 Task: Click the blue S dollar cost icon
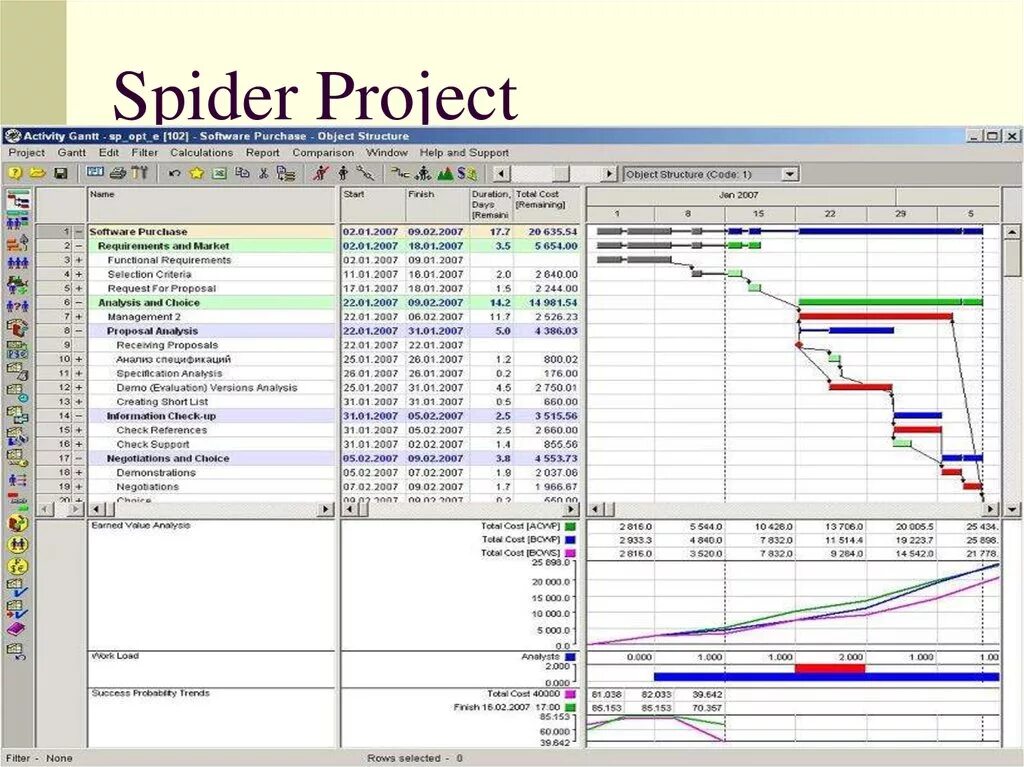[466, 173]
